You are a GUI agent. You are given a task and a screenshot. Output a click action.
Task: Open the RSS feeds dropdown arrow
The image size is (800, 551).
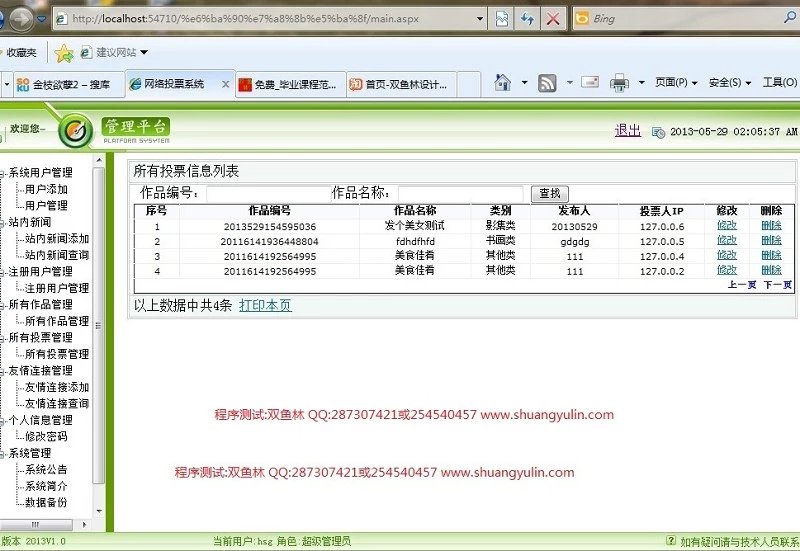[x=569, y=82]
